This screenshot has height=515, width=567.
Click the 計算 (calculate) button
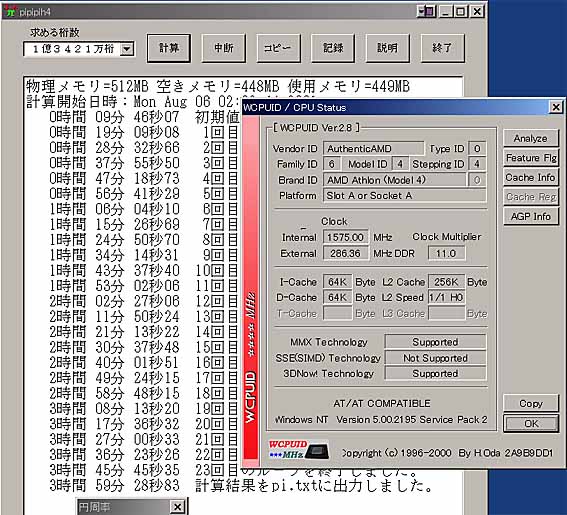point(169,48)
